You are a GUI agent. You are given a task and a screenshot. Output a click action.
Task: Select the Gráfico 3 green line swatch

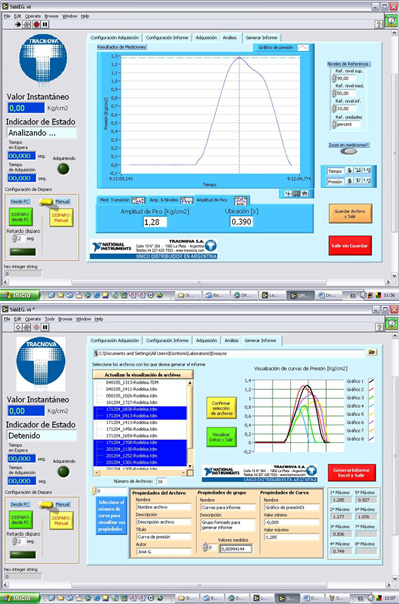[x=371, y=398]
